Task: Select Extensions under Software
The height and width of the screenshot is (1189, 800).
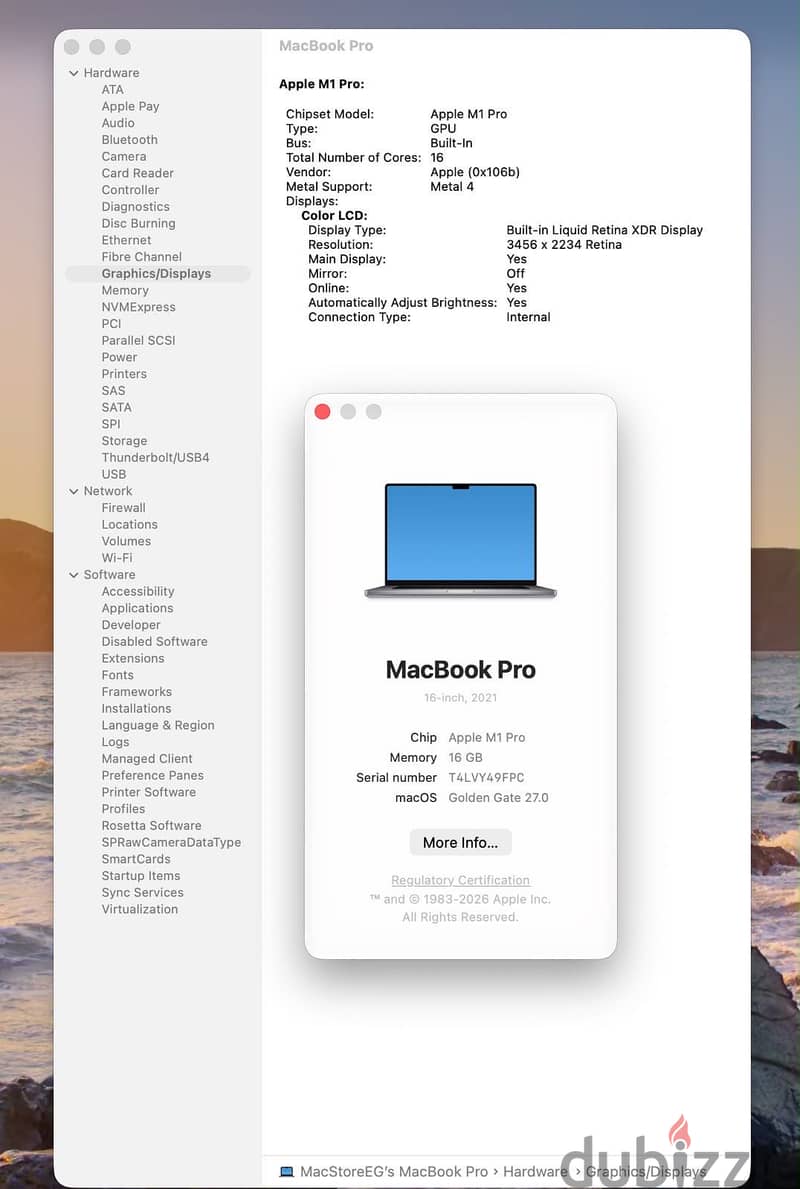Action: pos(133,658)
